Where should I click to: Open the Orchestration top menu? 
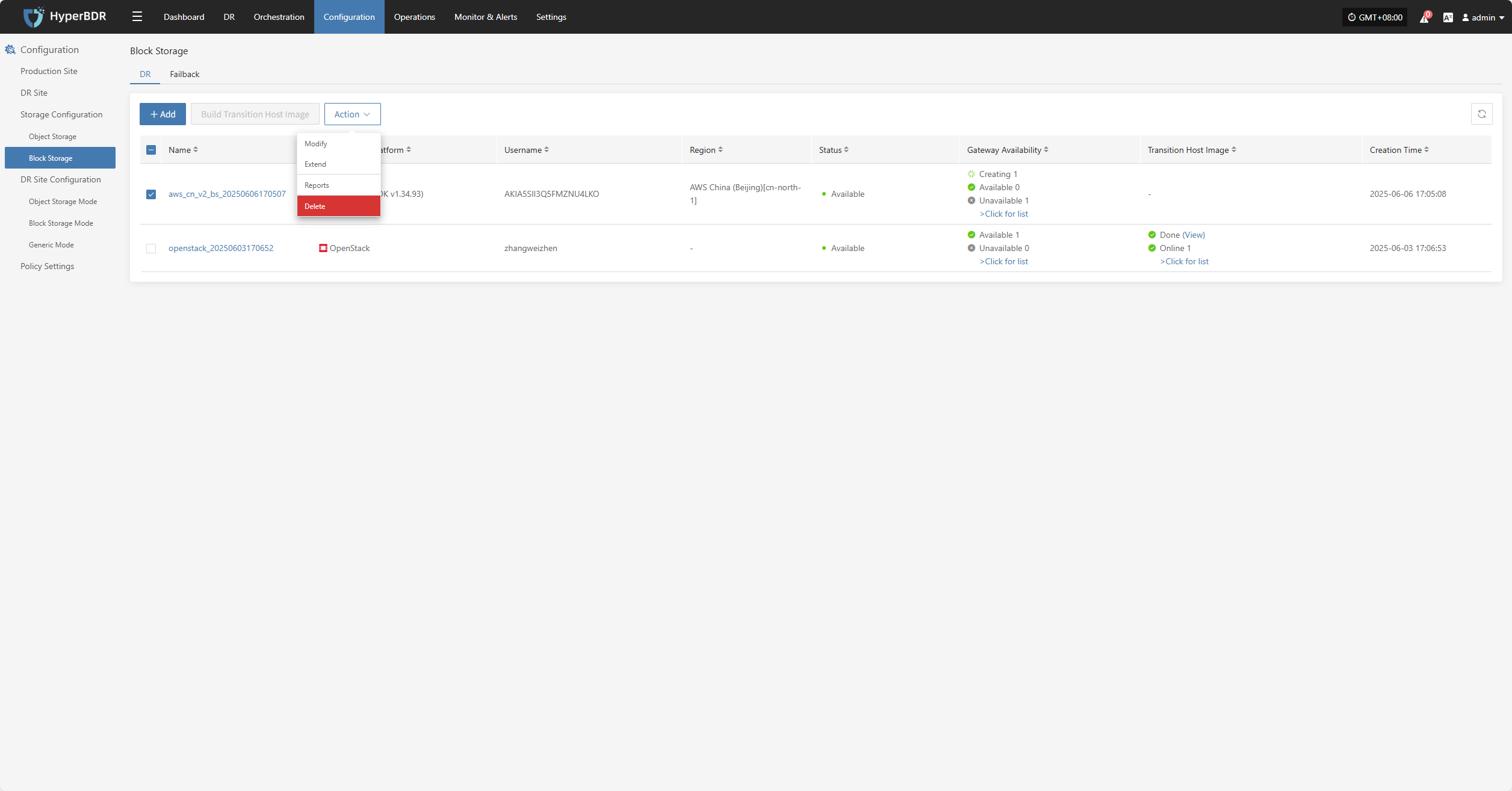[x=279, y=17]
